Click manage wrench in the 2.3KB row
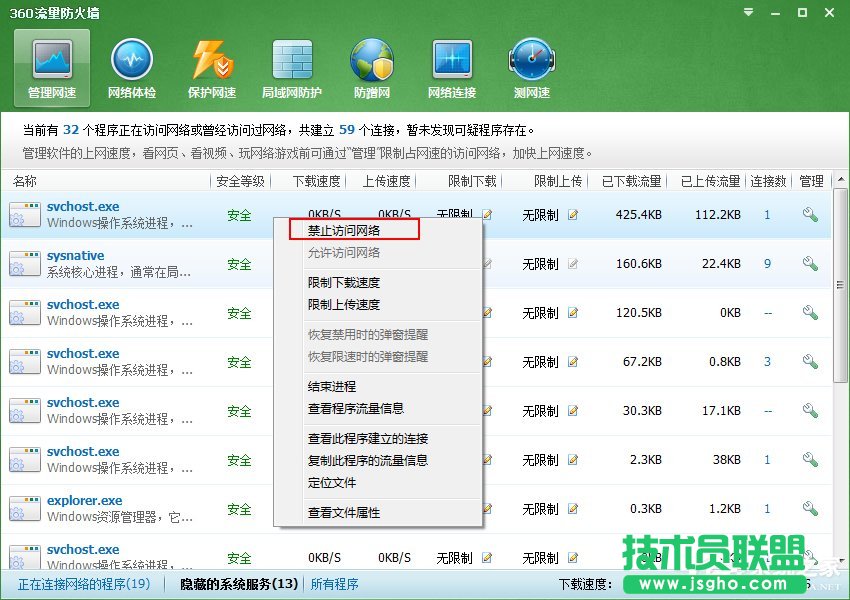The image size is (850, 600). pyautogui.click(x=810, y=460)
